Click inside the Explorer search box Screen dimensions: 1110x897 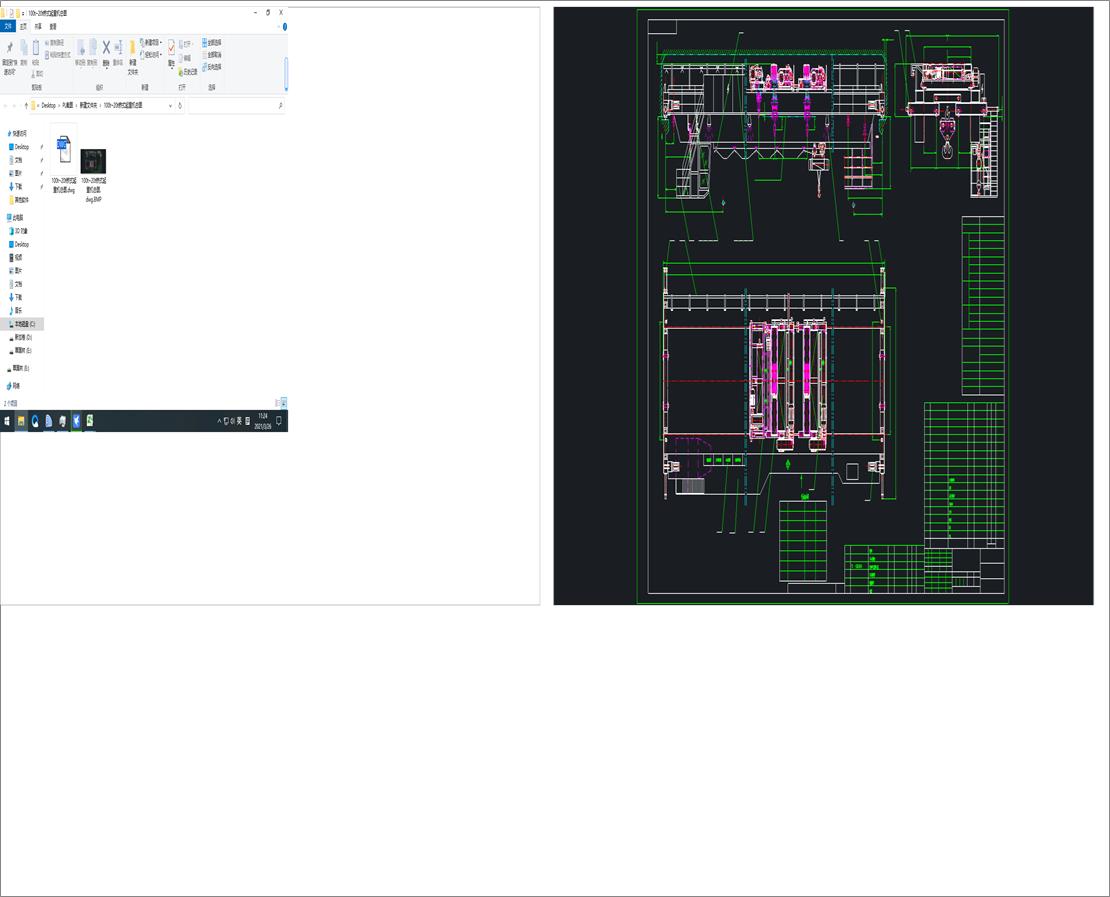[x=236, y=105]
